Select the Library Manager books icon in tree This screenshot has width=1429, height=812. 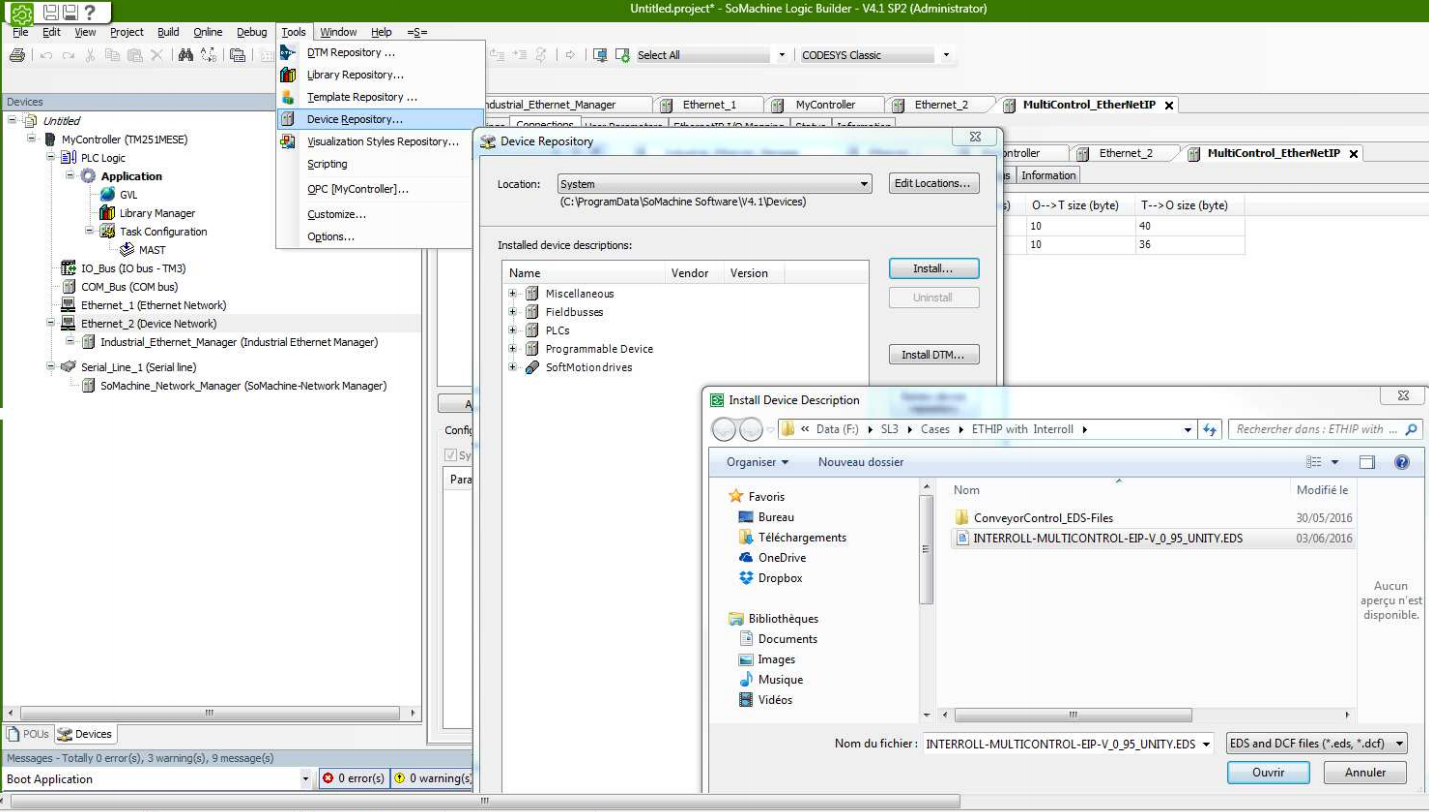click(x=108, y=213)
